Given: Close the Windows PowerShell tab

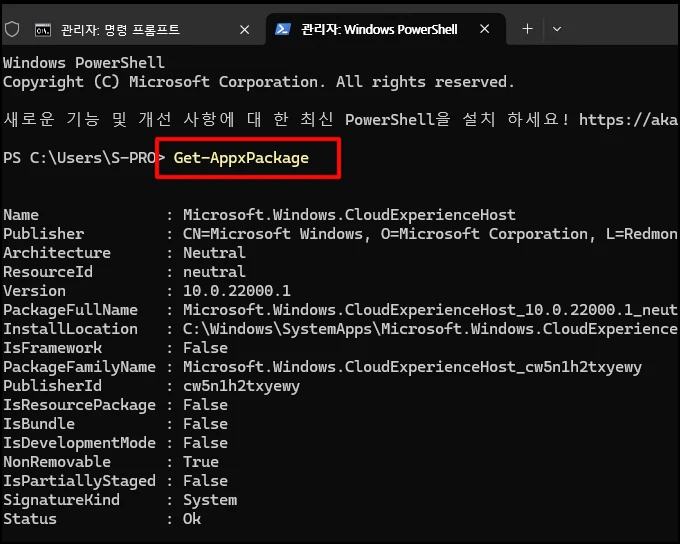Looking at the screenshot, I should (485, 29).
